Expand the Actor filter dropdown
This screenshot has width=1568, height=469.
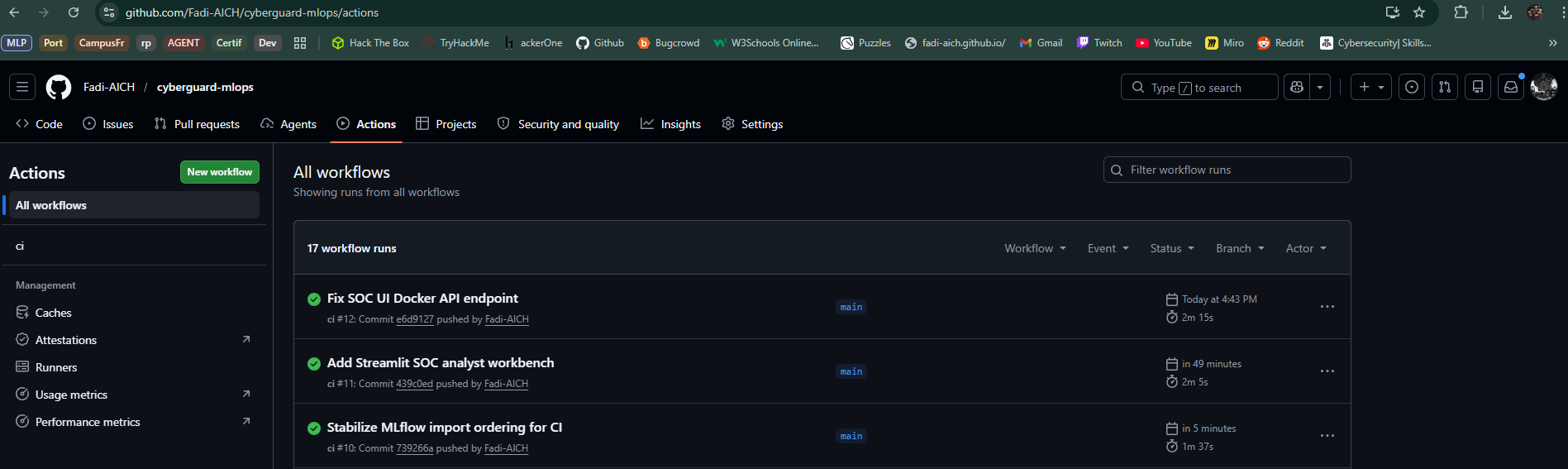click(x=1306, y=248)
